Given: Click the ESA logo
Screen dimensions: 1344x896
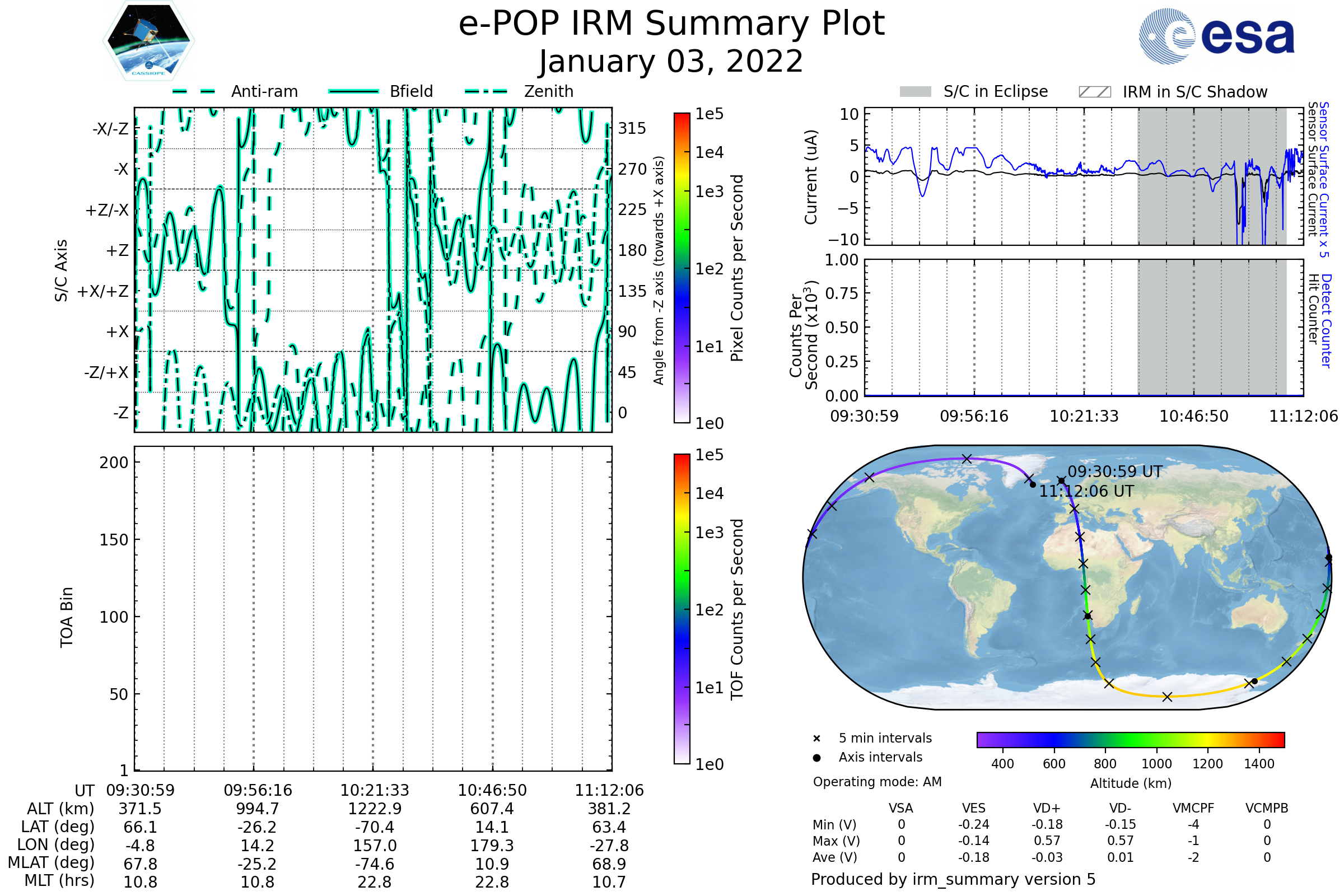Looking at the screenshot, I should [x=1216, y=36].
